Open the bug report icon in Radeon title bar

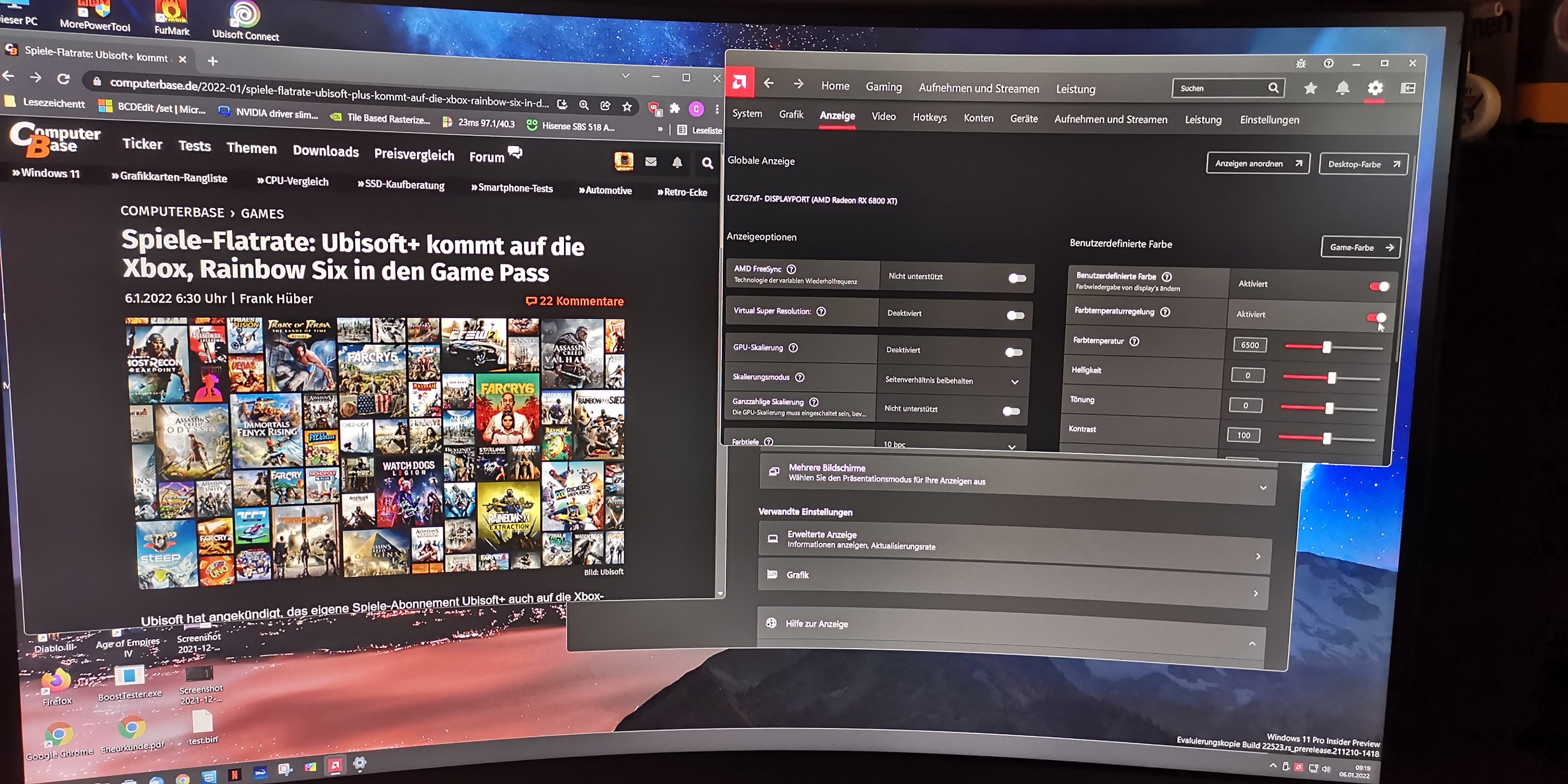[x=1301, y=63]
